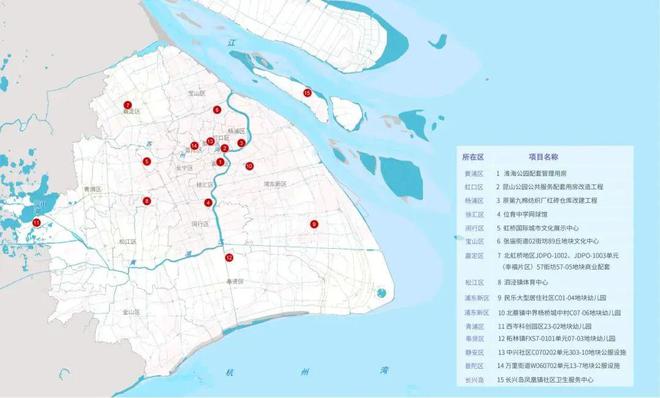Click red marker 3 by the river bend
The image size is (660, 398).
(241, 143)
